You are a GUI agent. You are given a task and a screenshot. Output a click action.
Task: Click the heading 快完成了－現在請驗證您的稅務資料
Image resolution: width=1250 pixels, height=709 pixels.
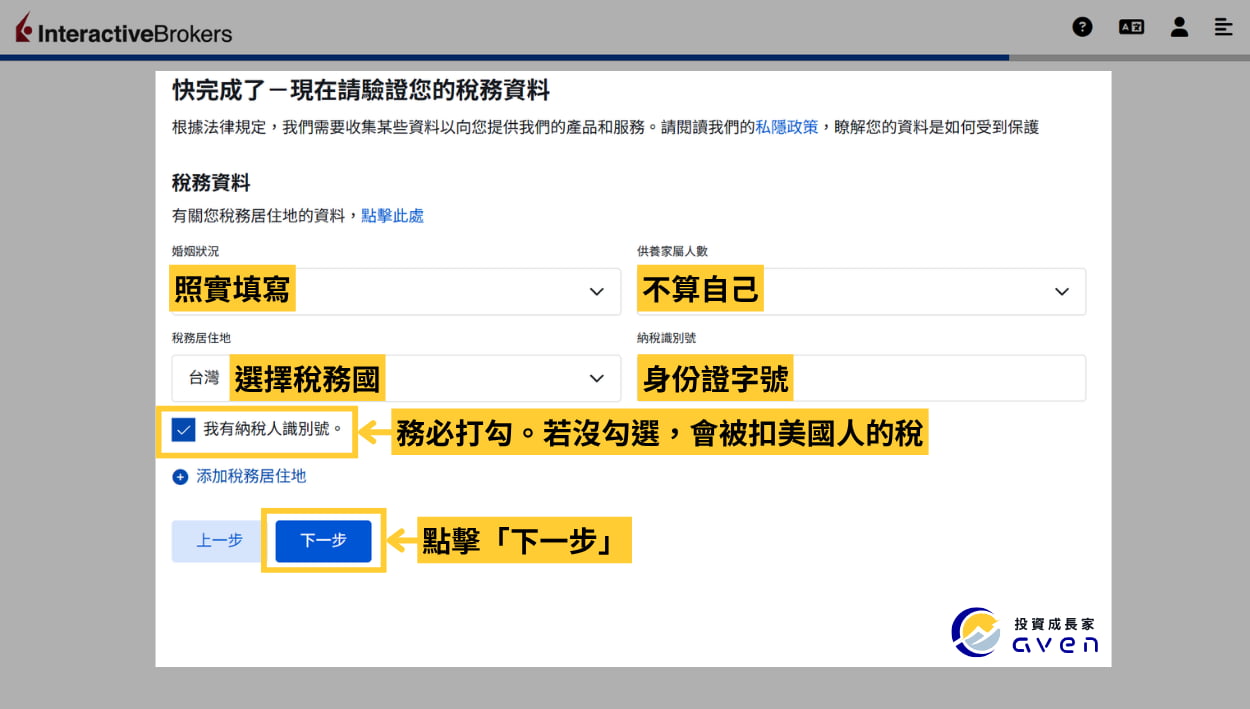pyautogui.click(x=361, y=90)
